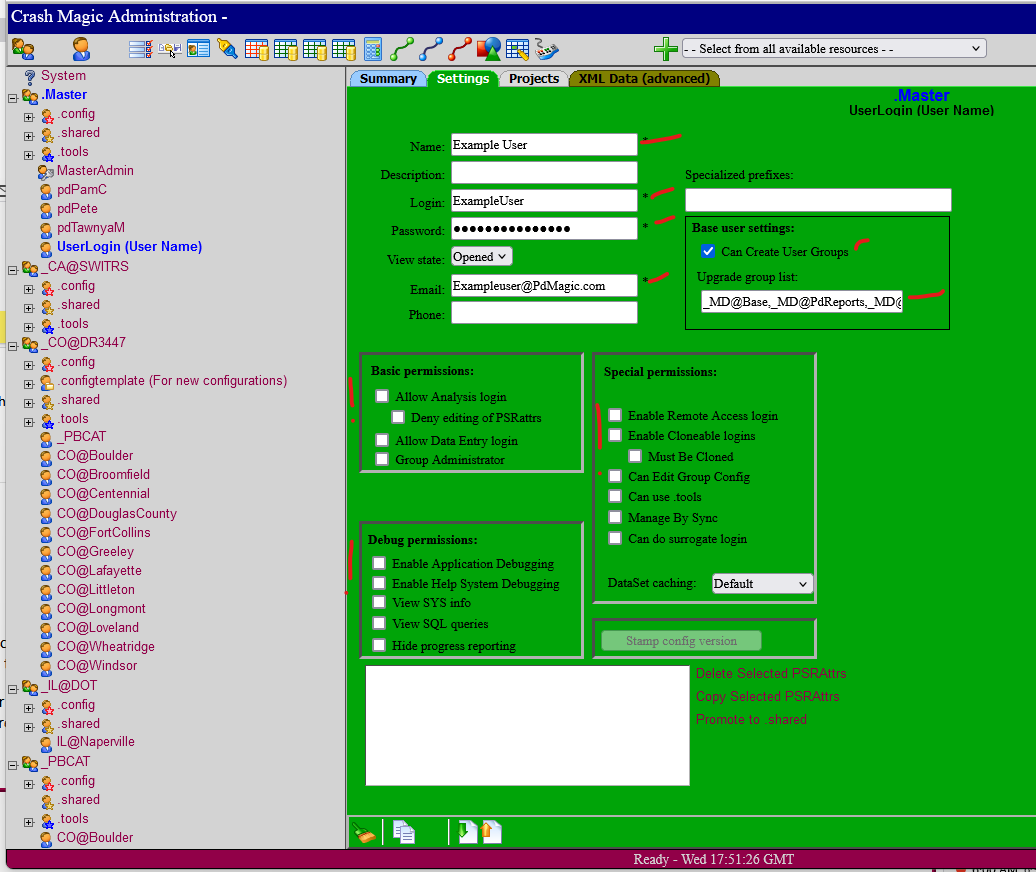Click the small form with pointer toolbar icon
The height and width of the screenshot is (872, 1036).
point(170,50)
